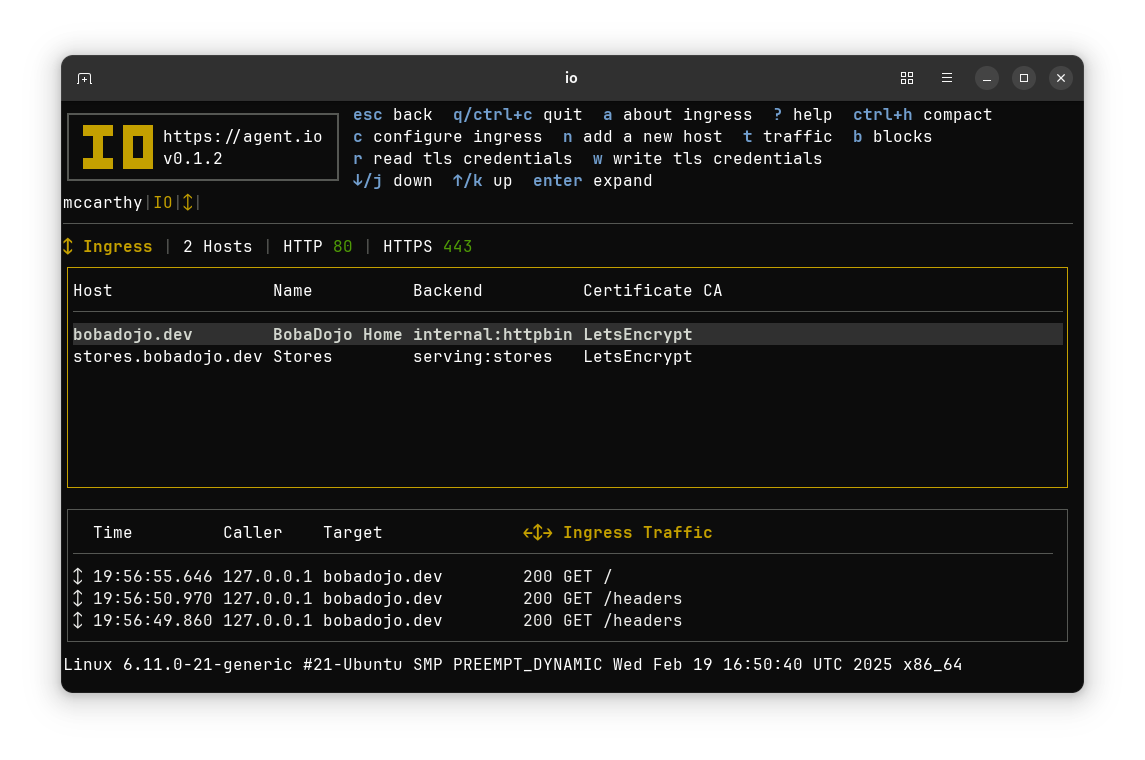The width and height of the screenshot is (1145, 760).
Task: Select the Ingress section title
Action: (118, 247)
